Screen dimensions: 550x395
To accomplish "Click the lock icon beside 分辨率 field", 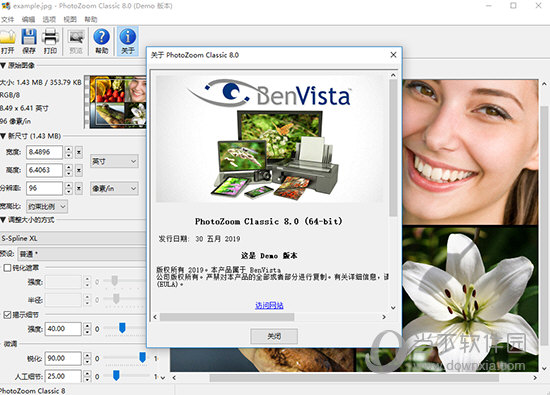I will [79, 188].
